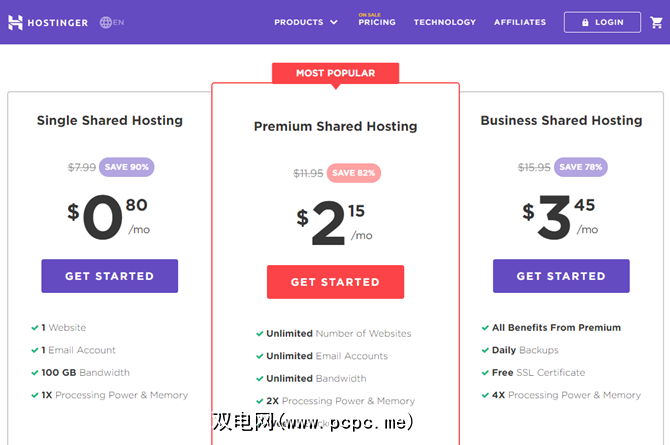
Task: Click the Save 90% badge
Action: (x=125, y=167)
